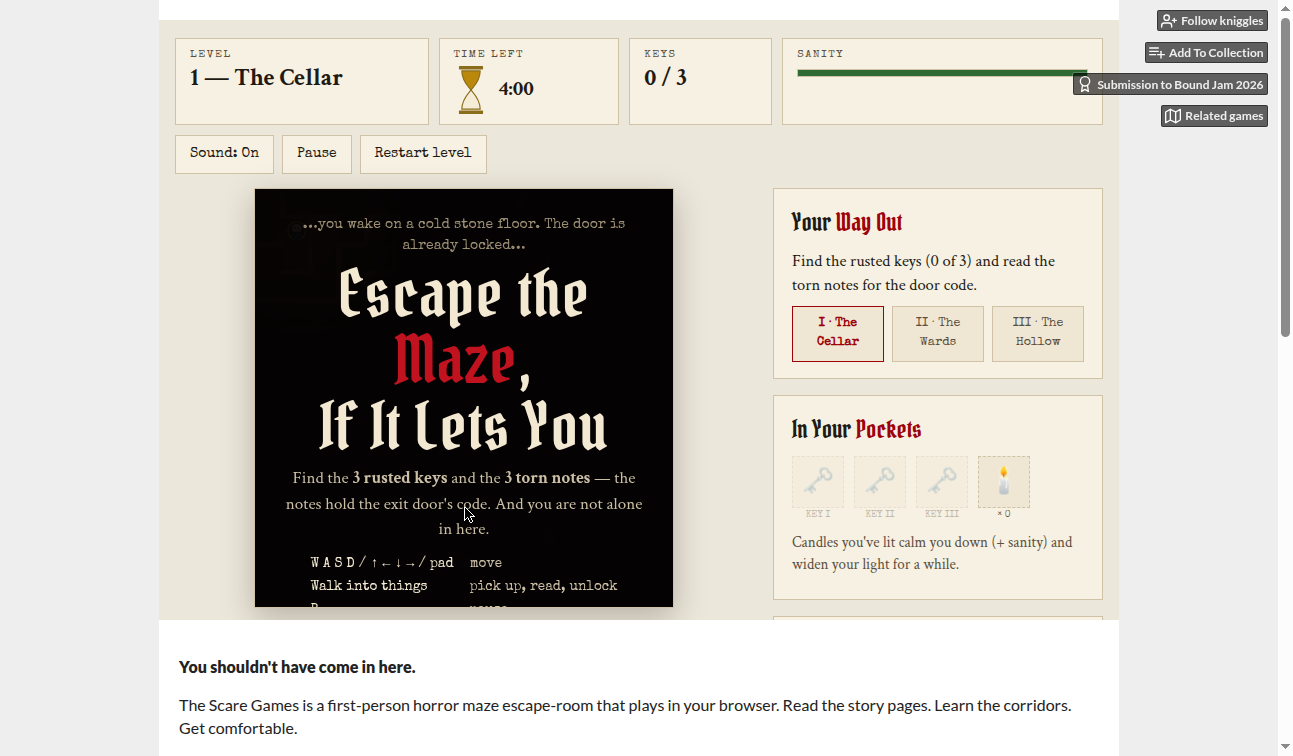Select level I · The Cellar
Viewport: 1293px width, 756px height.
838,334
